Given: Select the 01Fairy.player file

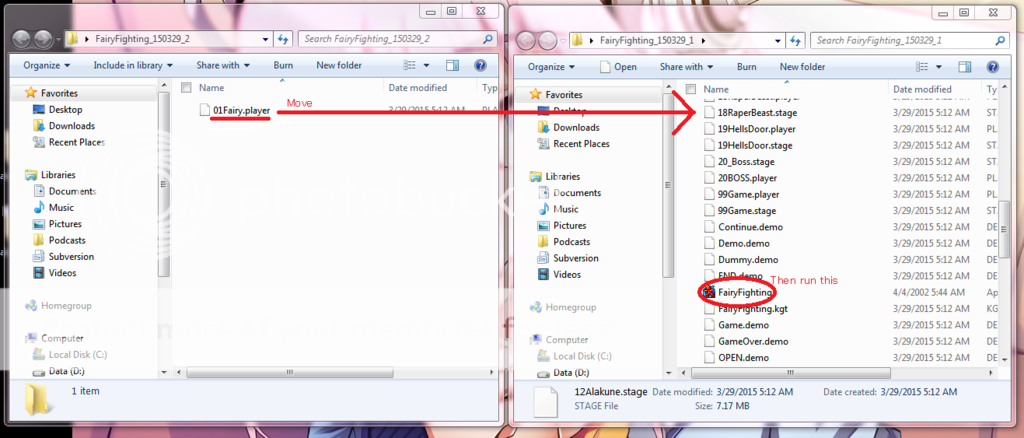Looking at the screenshot, I should tap(240, 110).
